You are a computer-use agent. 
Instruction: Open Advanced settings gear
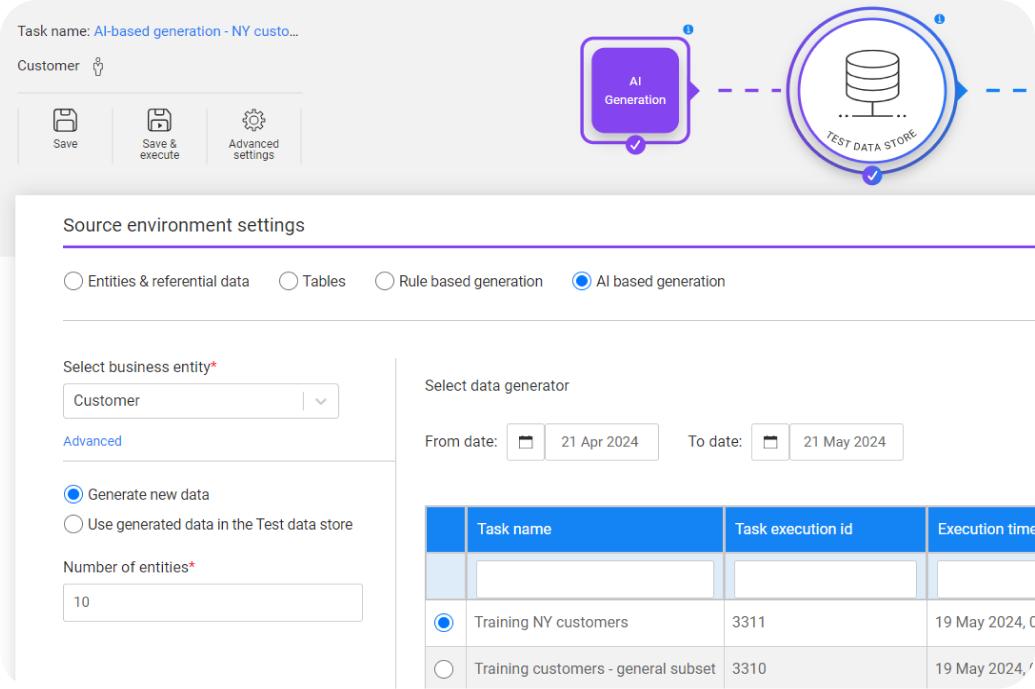pos(254,121)
